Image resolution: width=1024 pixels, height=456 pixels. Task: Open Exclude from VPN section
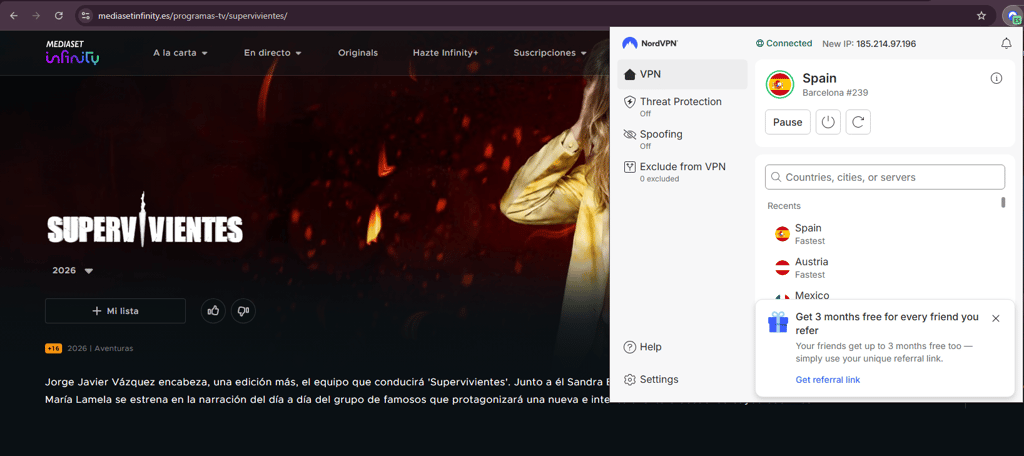click(682, 172)
